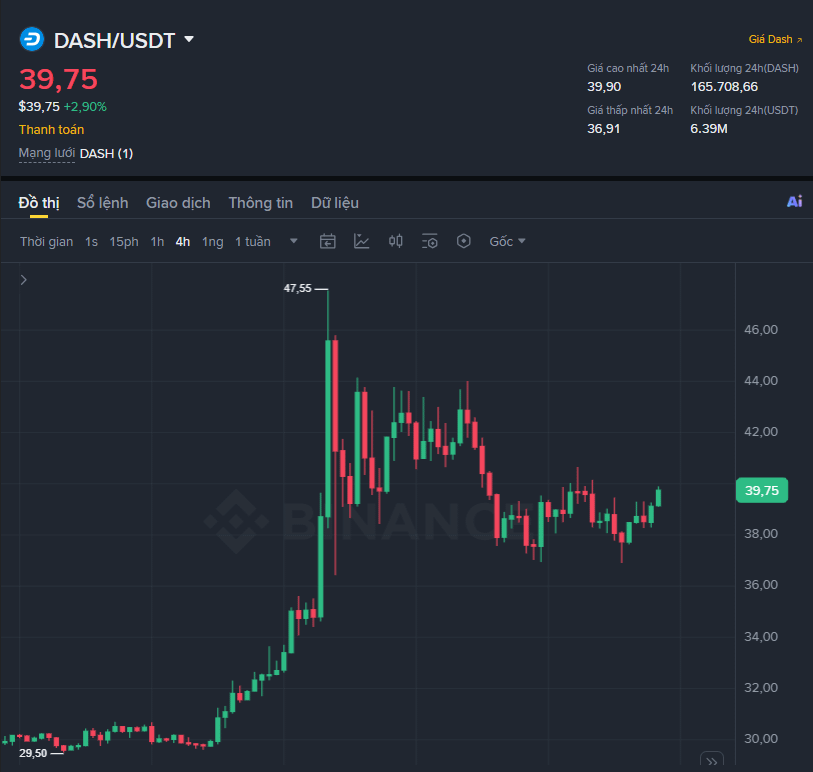Click the current price label 39,75 on axis
Viewport: 813px width, 772px height.
tap(762, 490)
